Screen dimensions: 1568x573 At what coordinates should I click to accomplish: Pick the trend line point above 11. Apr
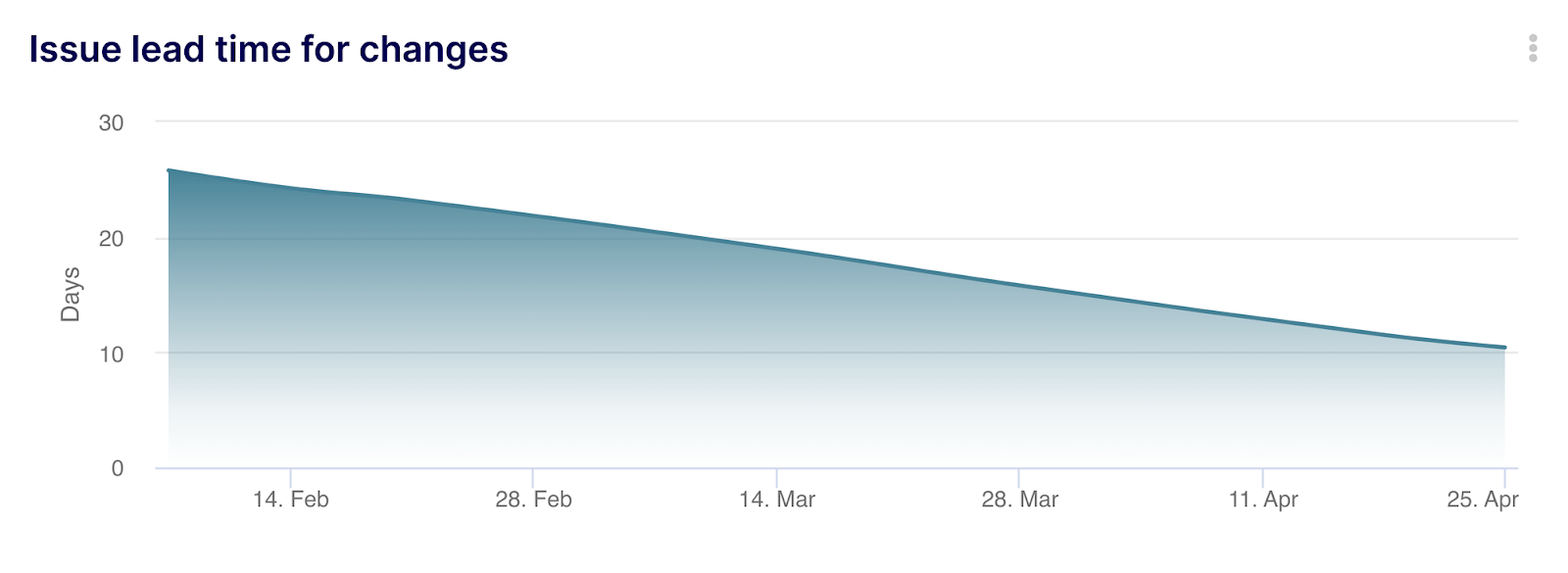click(x=1262, y=319)
